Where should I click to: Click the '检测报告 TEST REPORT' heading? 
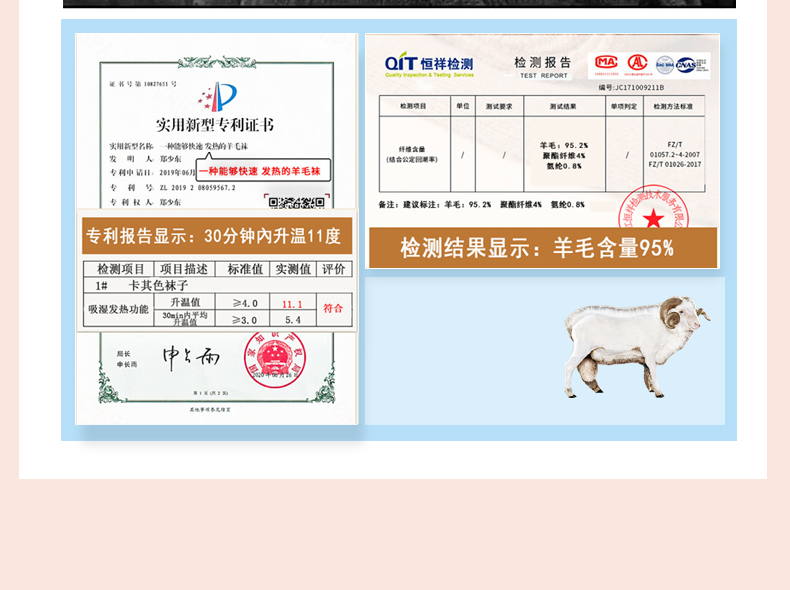[x=543, y=67]
